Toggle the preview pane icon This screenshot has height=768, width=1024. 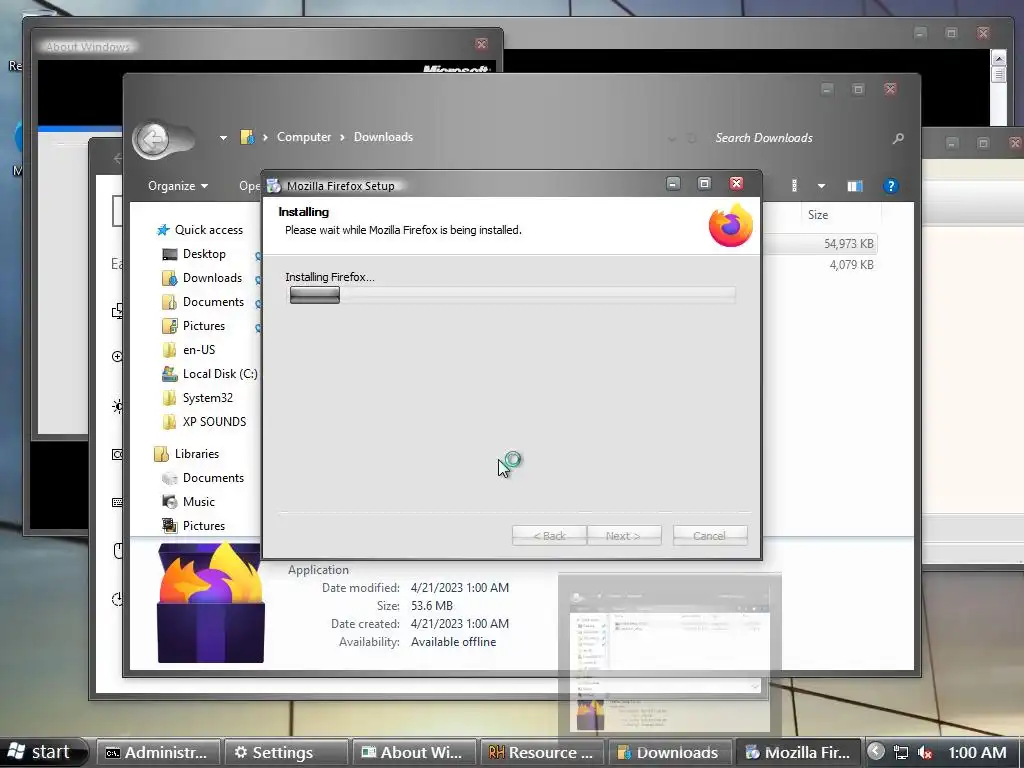pyautogui.click(x=854, y=186)
